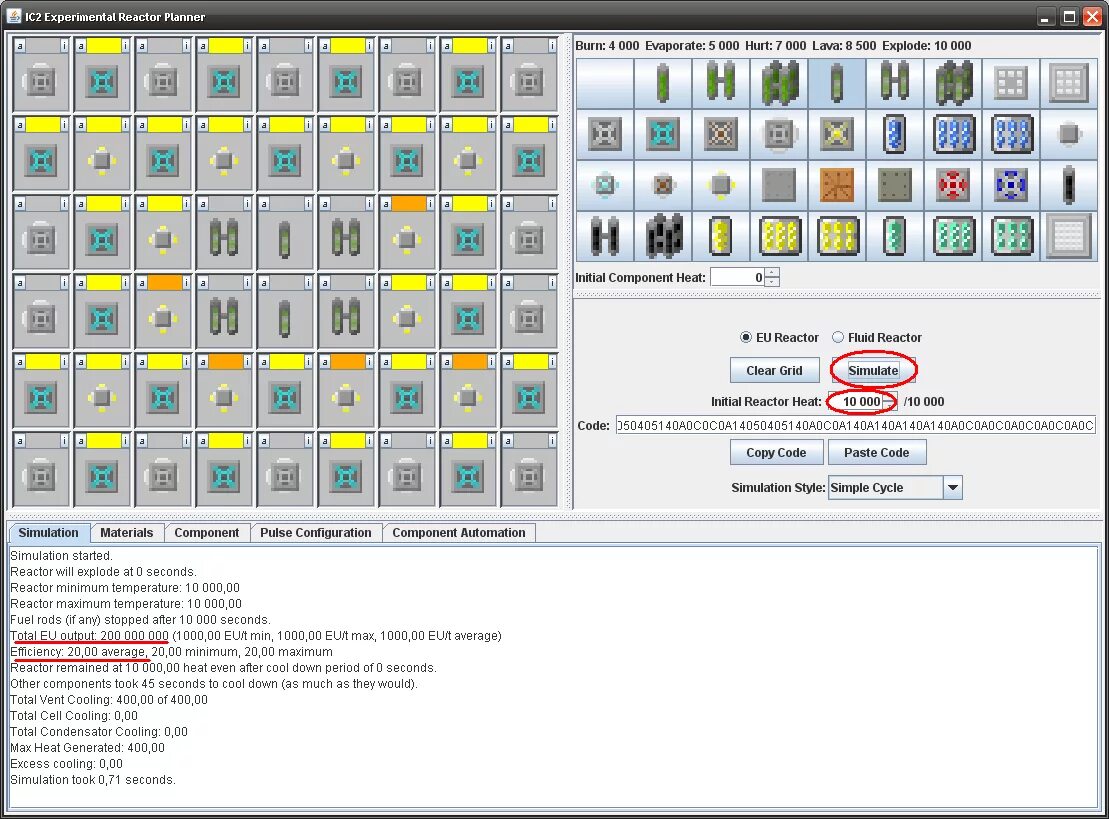Select the blue LZH-condensator in the palette
Viewport: 1109px width, 819px height.
point(1011,185)
